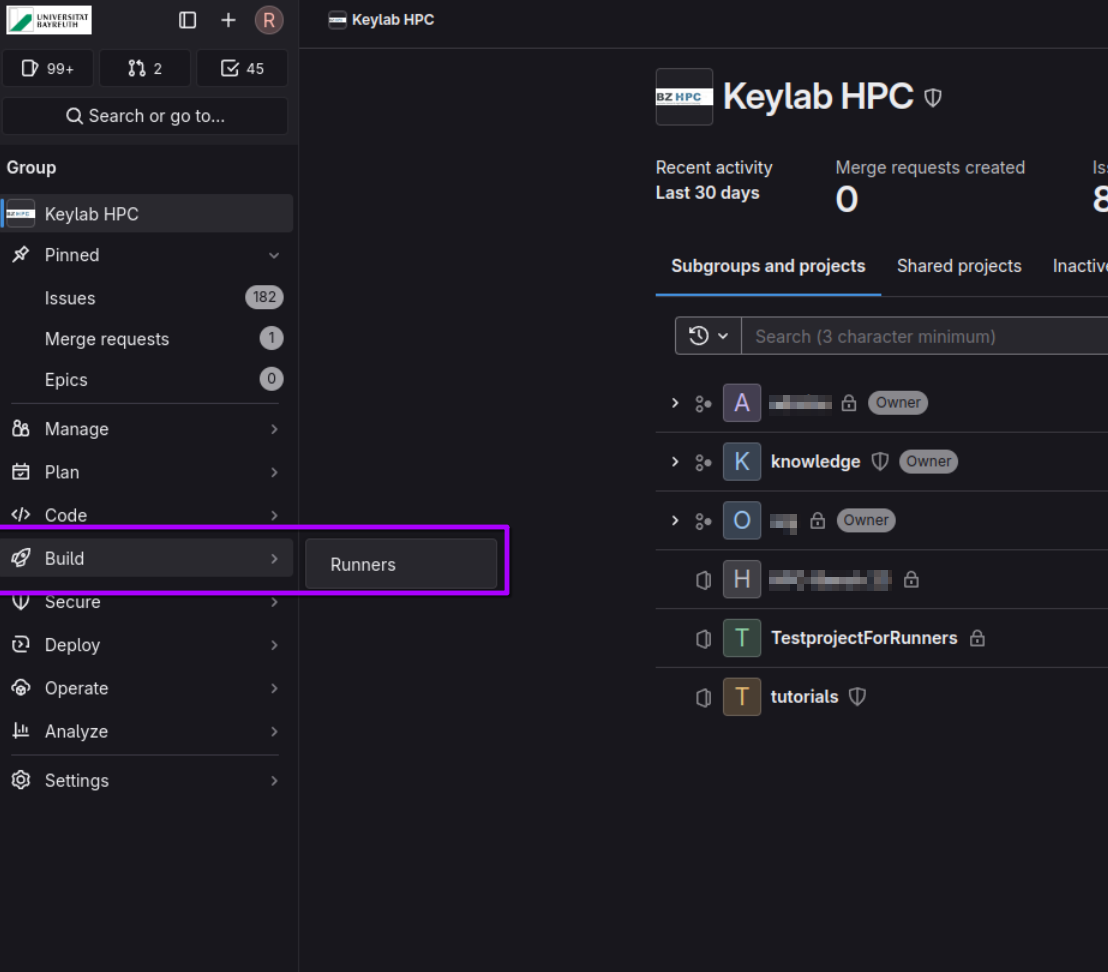Click the Pinned pin icon
The height and width of the screenshot is (972, 1108).
(20, 254)
